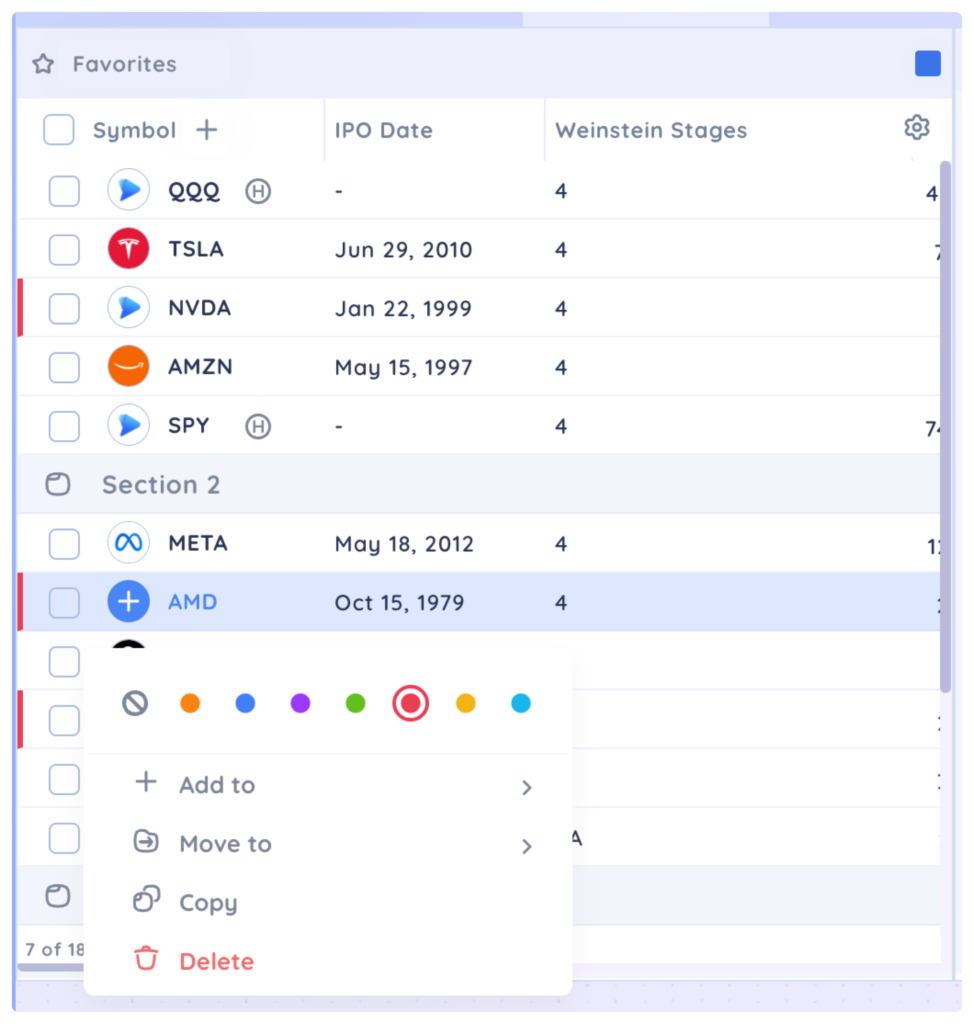Sort by Weinstein Stages column header

coord(651,130)
